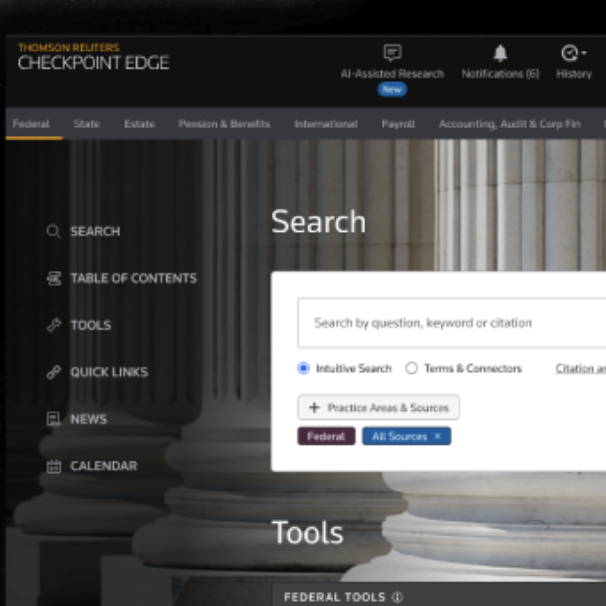The width and height of the screenshot is (606, 606).
Task: Open TABLE OF CONTENTS in sidebar
Action: click(133, 278)
